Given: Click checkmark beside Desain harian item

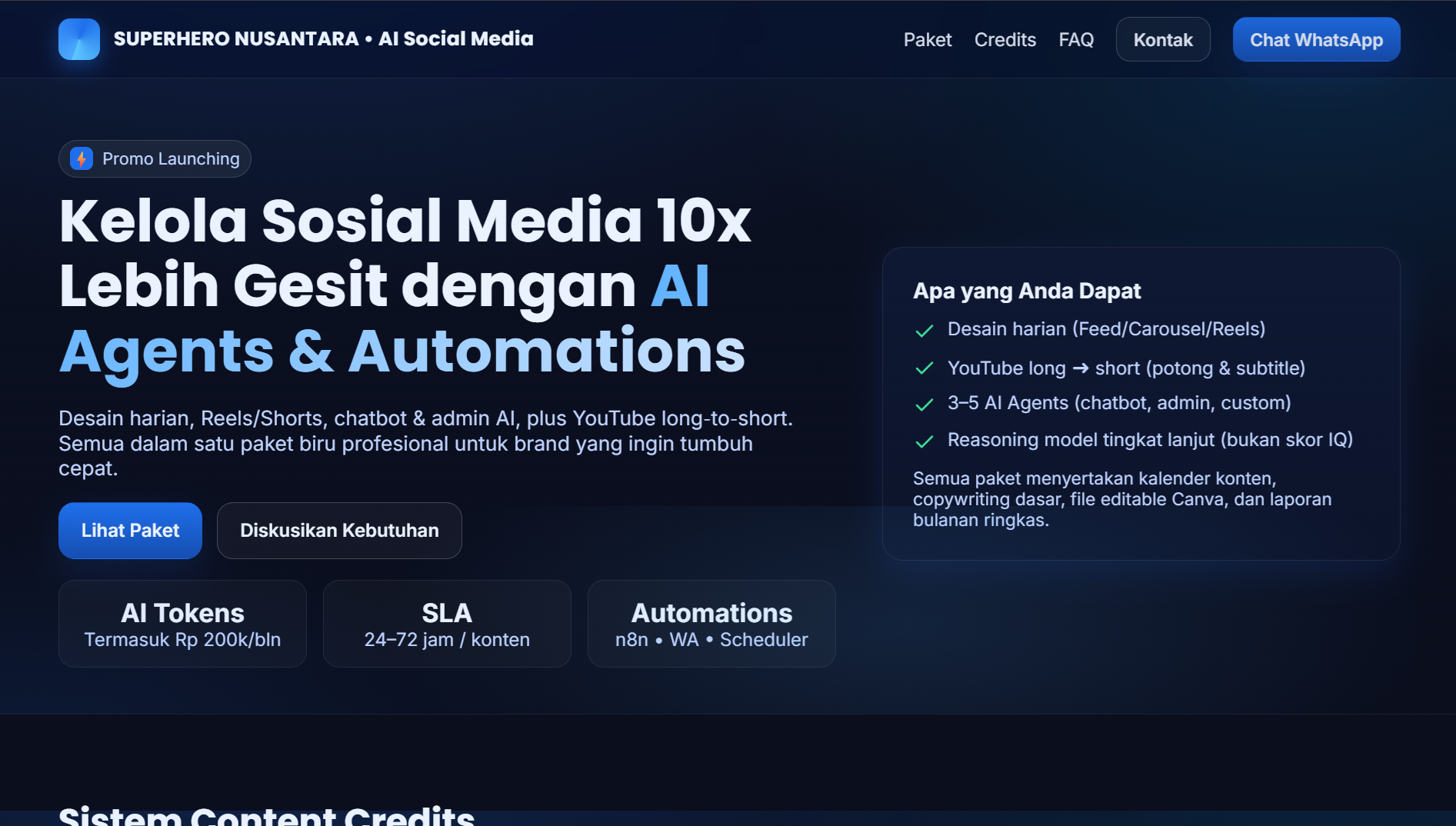Looking at the screenshot, I should point(924,331).
